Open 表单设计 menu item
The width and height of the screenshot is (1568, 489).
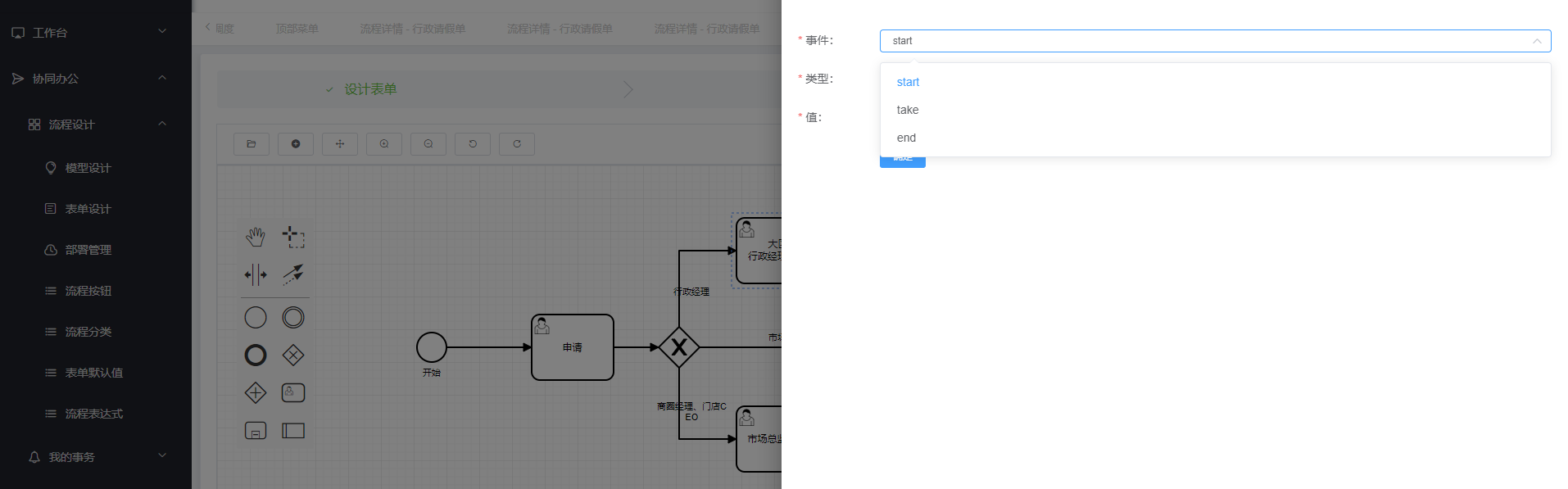[96, 209]
